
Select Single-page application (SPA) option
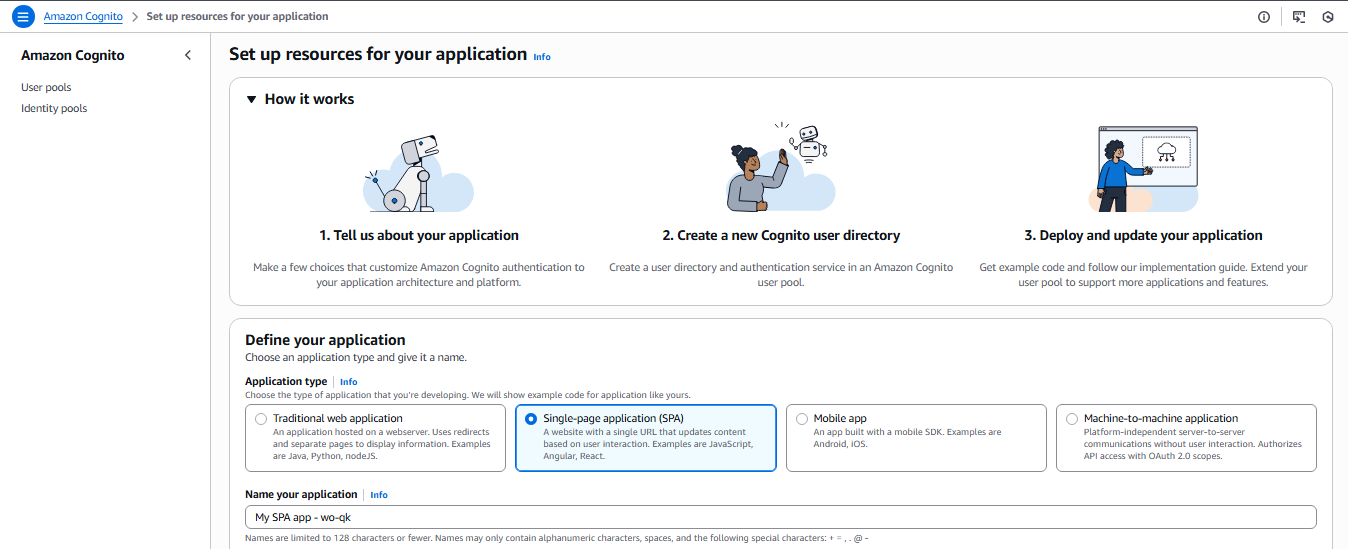point(531,419)
